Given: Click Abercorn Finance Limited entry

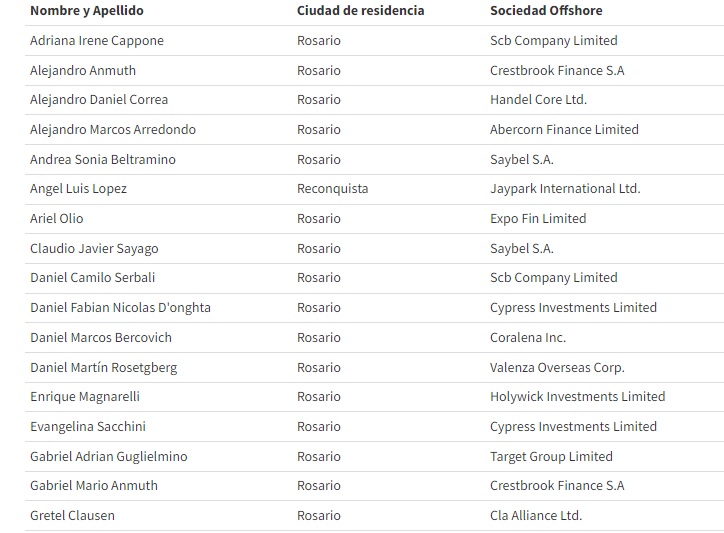Looking at the screenshot, I should [x=564, y=130].
